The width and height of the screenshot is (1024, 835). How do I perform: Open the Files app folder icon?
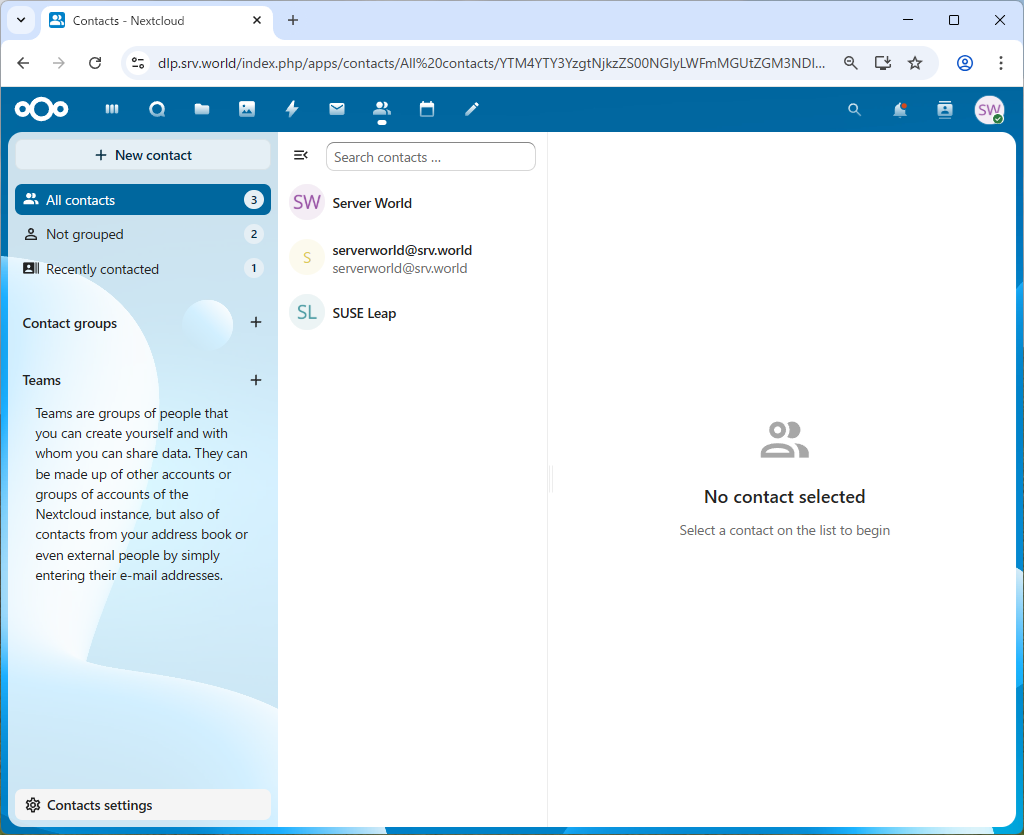(202, 109)
